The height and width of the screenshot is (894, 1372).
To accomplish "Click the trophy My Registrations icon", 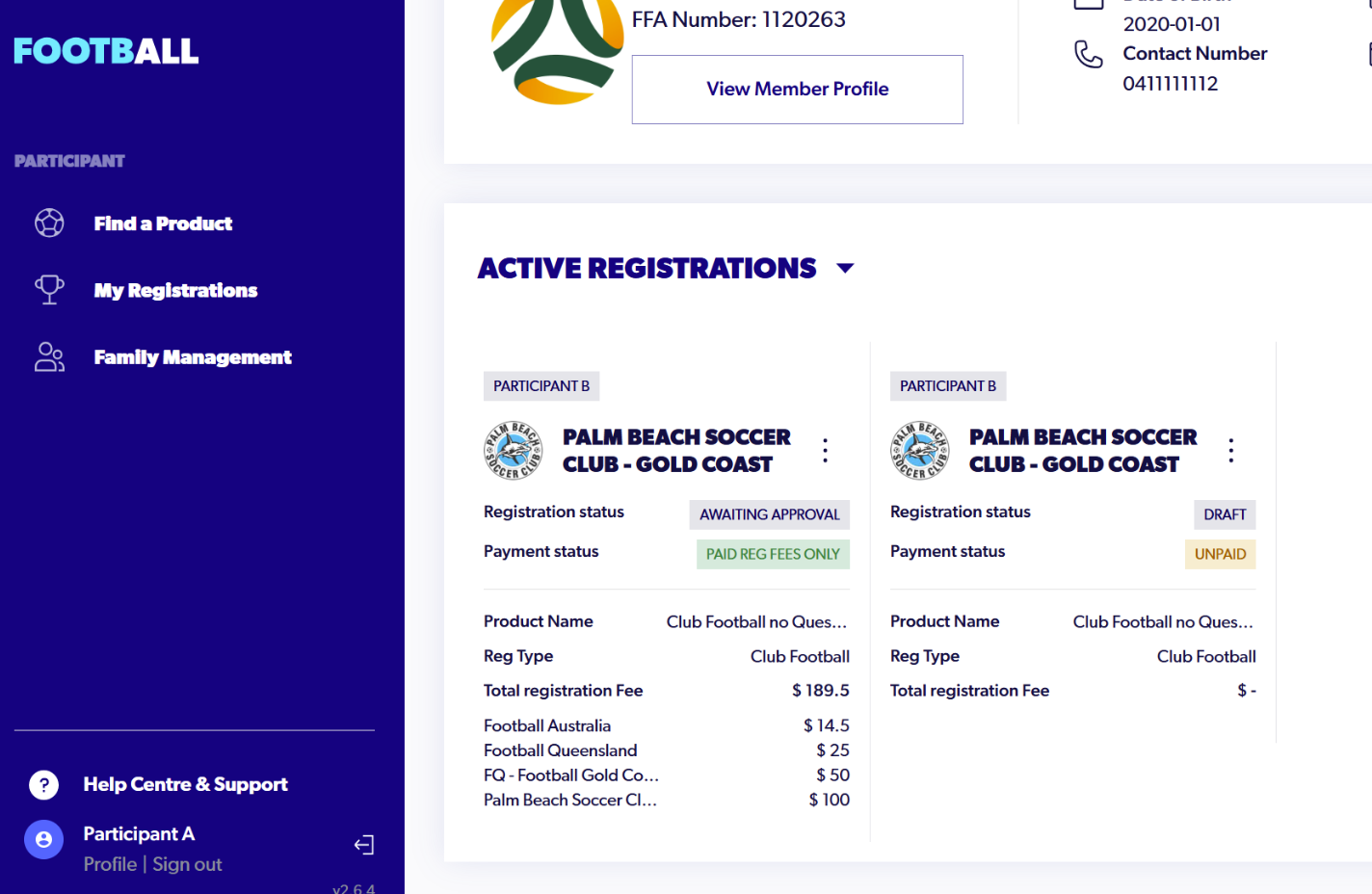I will pyautogui.click(x=49, y=289).
